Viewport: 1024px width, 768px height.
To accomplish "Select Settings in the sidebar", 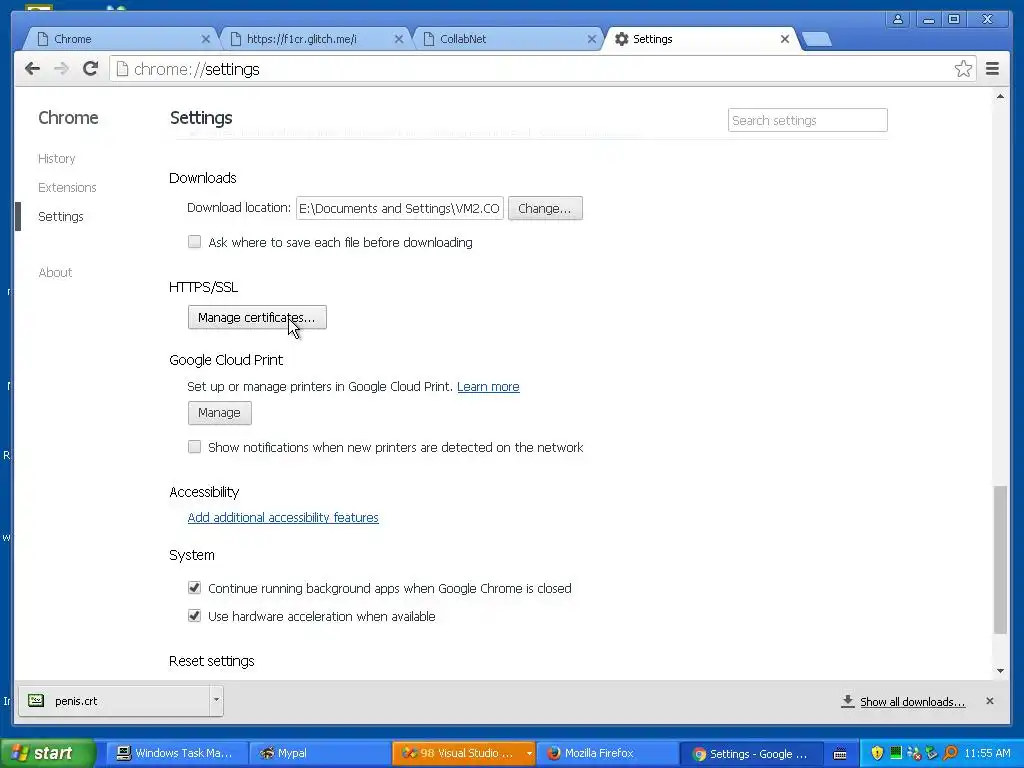I will (x=61, y=216).
